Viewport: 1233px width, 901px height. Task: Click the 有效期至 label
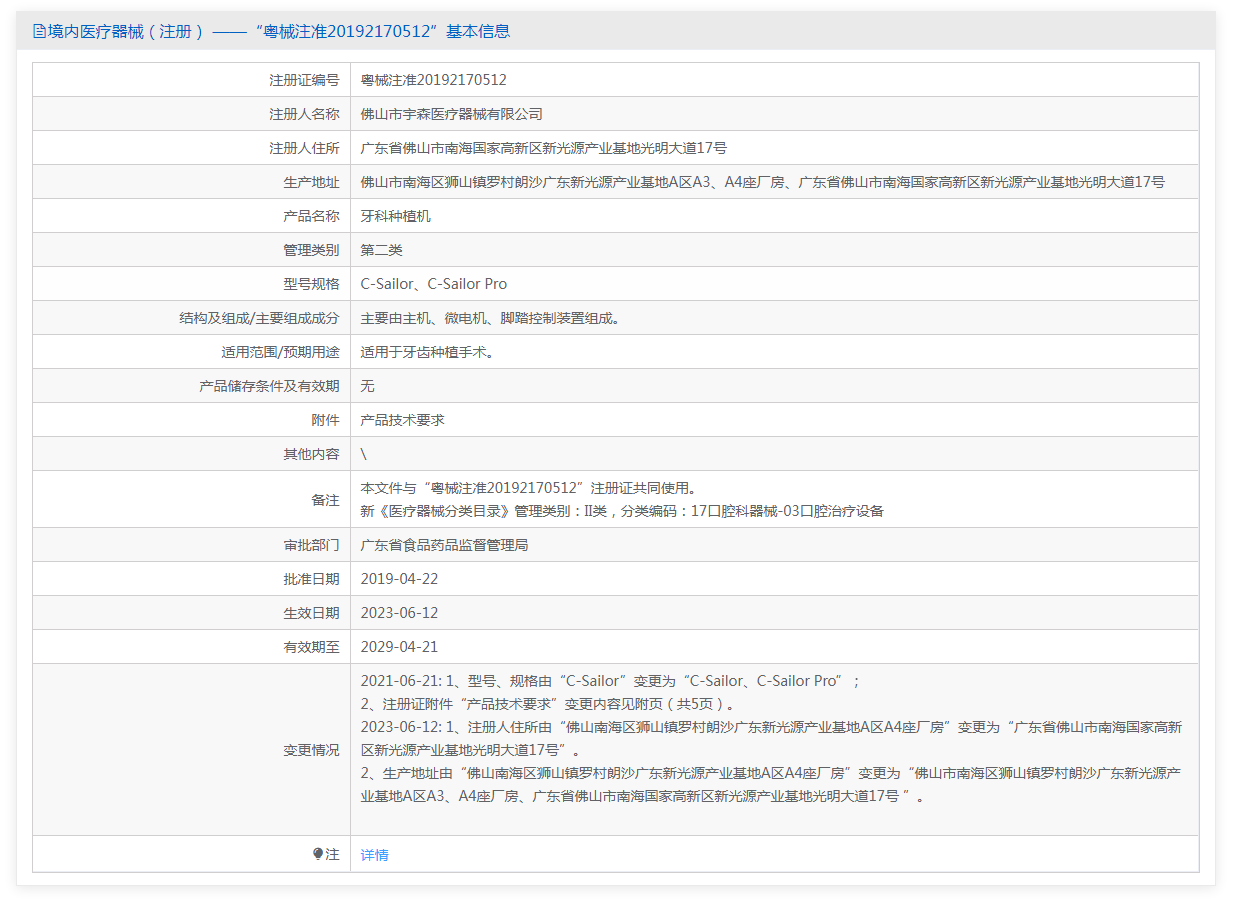311,647
